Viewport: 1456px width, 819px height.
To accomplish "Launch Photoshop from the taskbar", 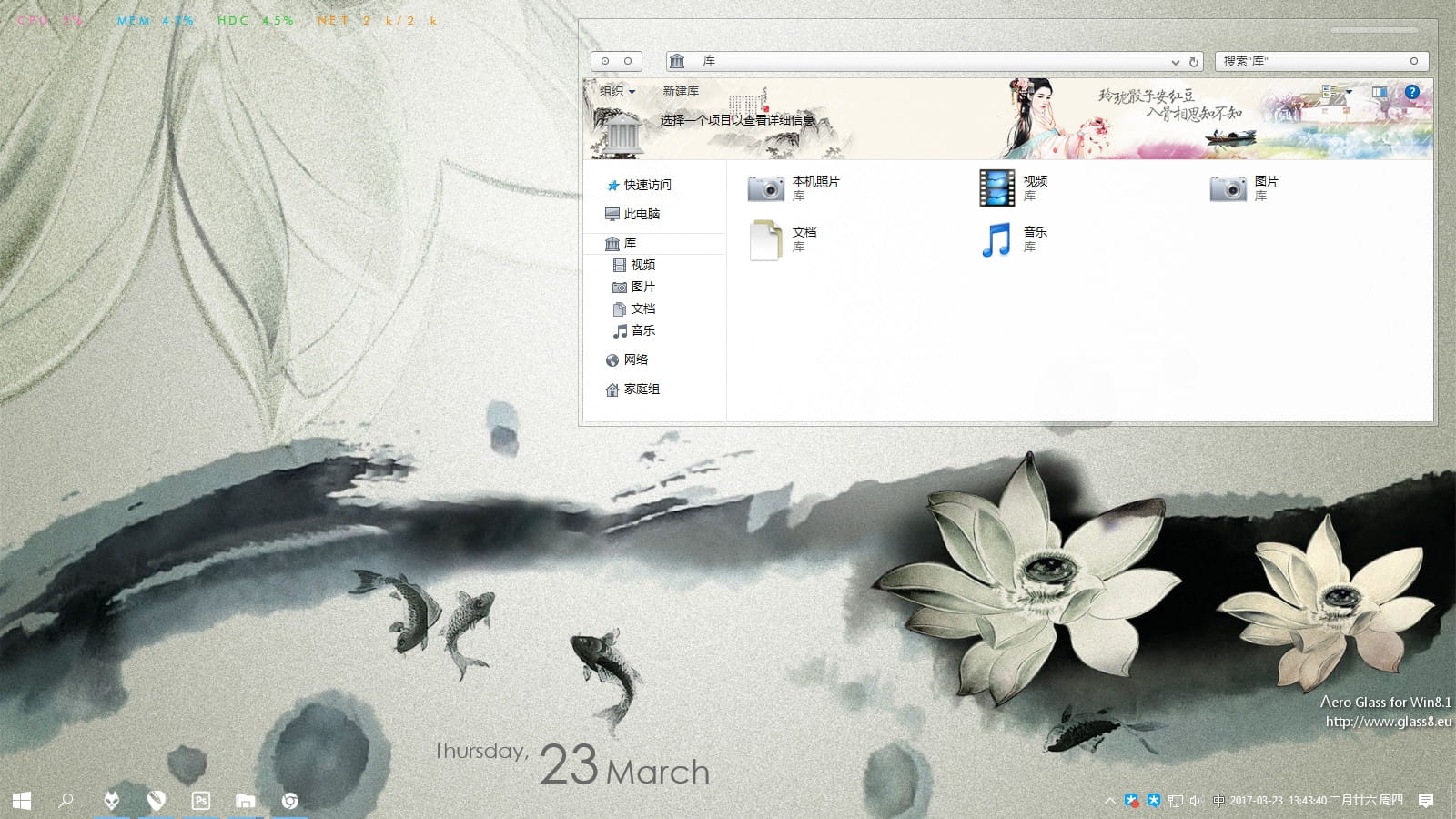I will click(201, 801).
